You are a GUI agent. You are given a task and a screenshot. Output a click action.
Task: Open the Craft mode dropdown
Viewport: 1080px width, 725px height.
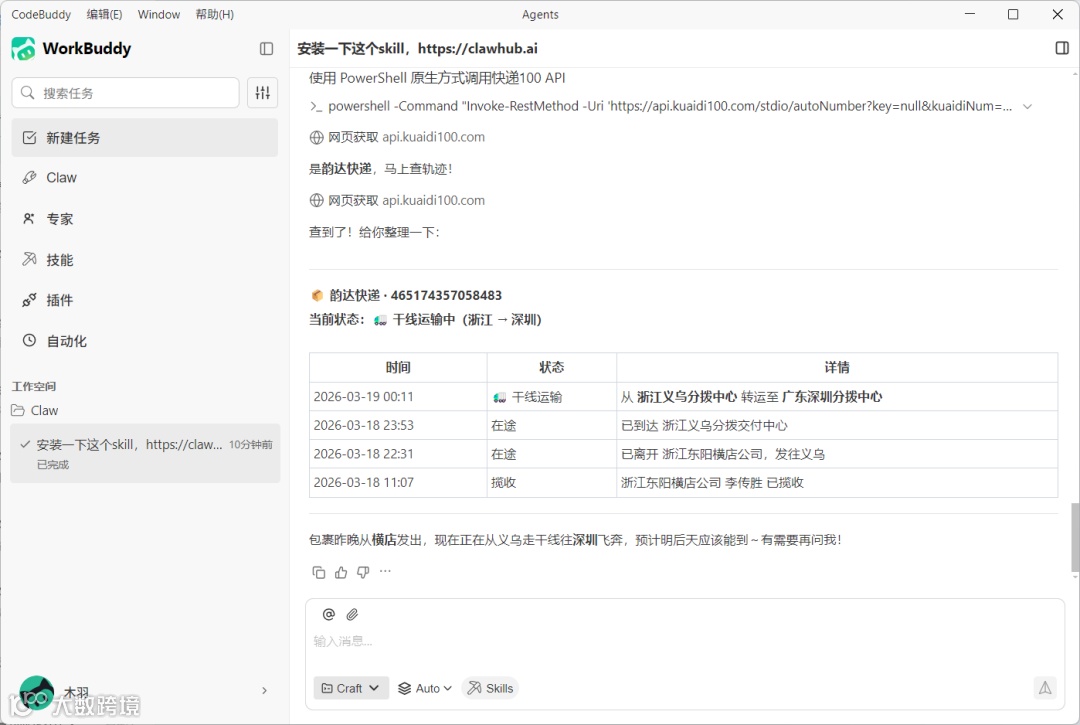pyautogui.click(x=351, y=688)
